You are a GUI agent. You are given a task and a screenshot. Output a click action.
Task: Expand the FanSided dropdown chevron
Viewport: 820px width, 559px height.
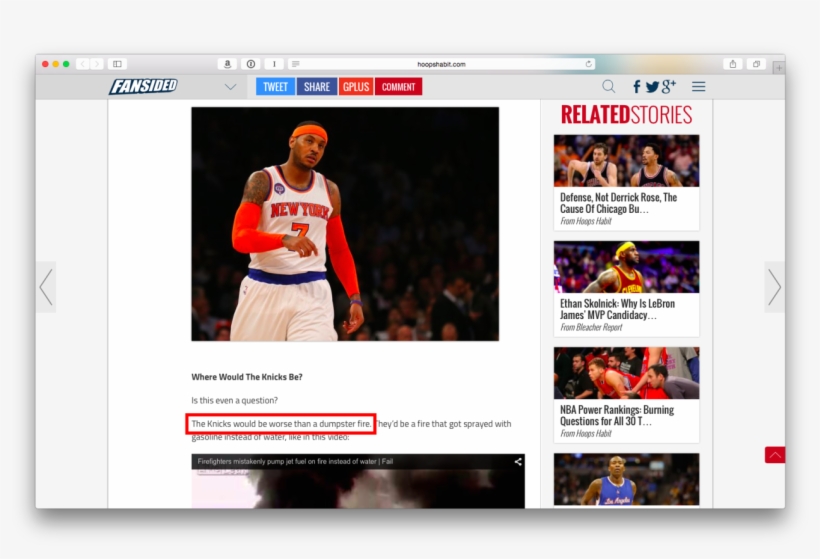point(231,87)
